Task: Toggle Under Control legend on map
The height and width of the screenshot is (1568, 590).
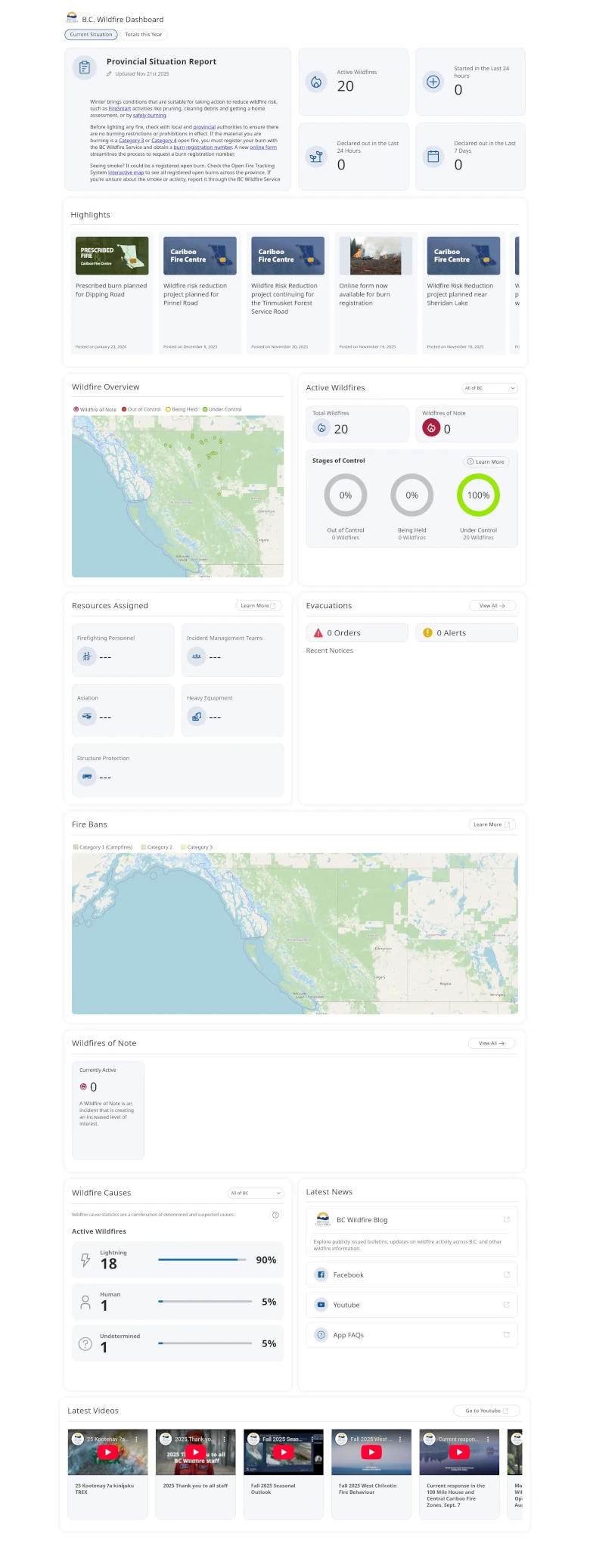Action: pos(222,409)
